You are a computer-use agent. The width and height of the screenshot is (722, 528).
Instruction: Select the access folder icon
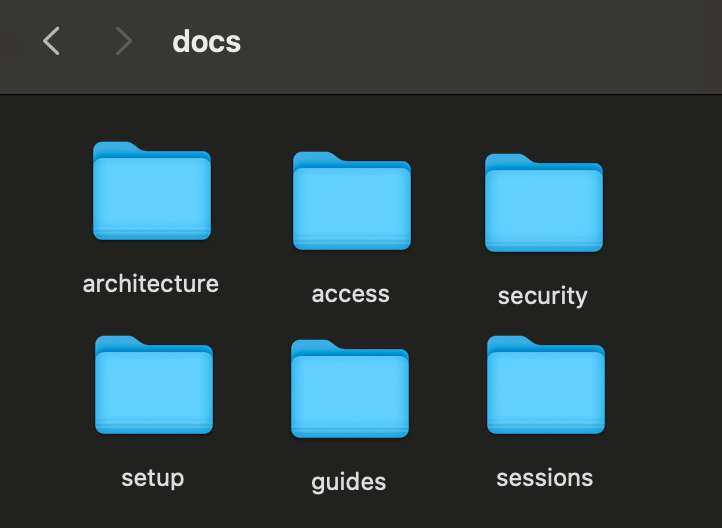(x=351, y=201)
